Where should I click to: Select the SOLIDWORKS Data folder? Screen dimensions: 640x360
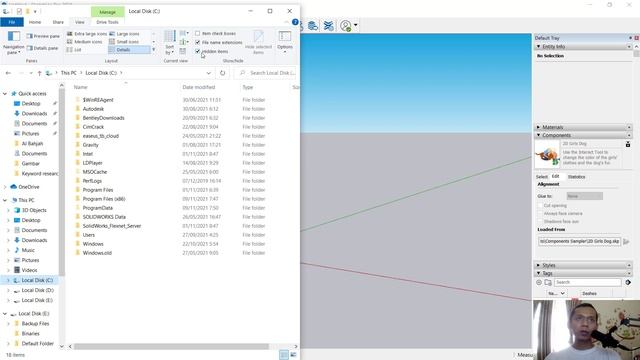[x=104, y=217]
